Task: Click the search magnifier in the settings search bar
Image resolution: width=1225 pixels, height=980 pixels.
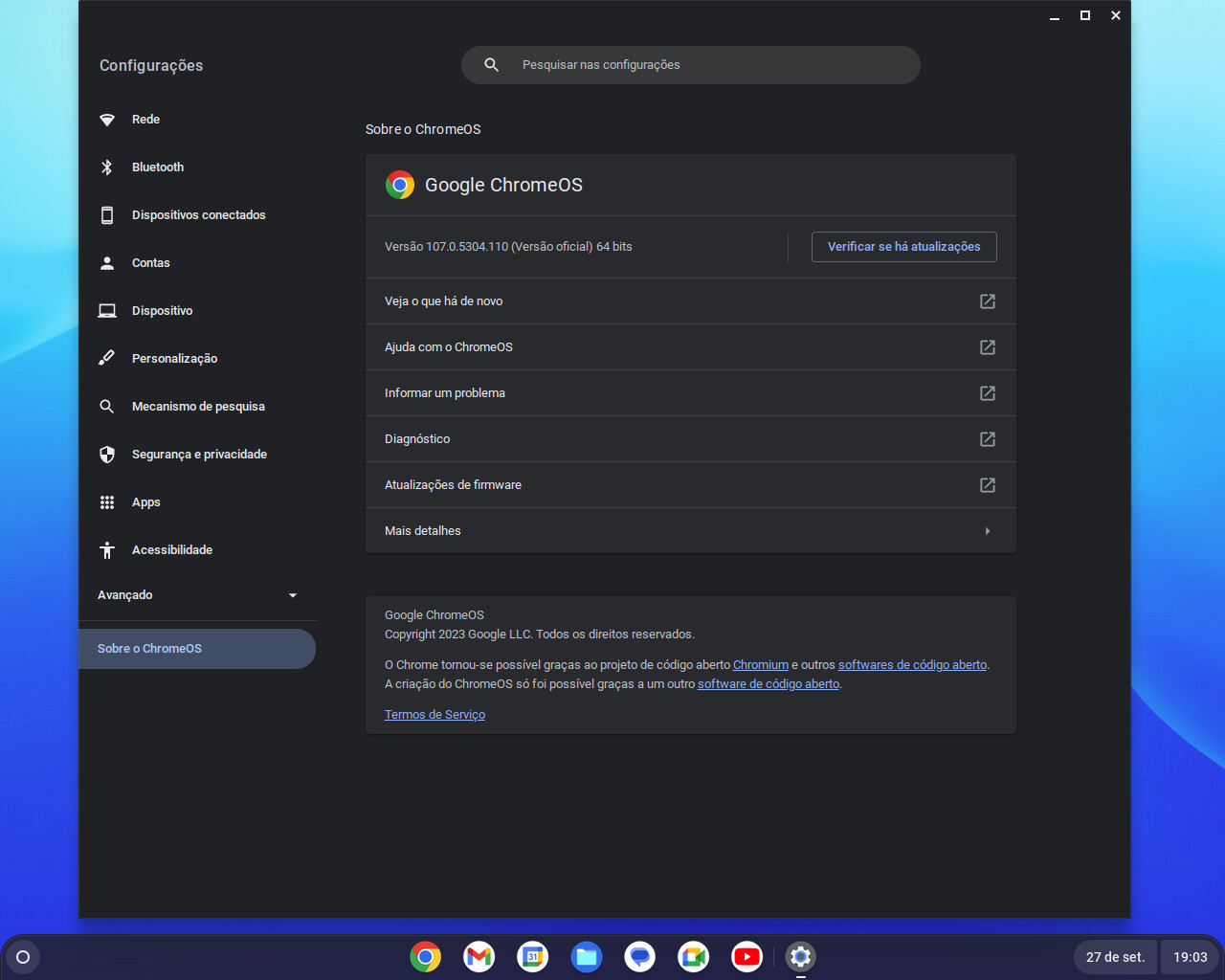Action: [x=491, y=65]
